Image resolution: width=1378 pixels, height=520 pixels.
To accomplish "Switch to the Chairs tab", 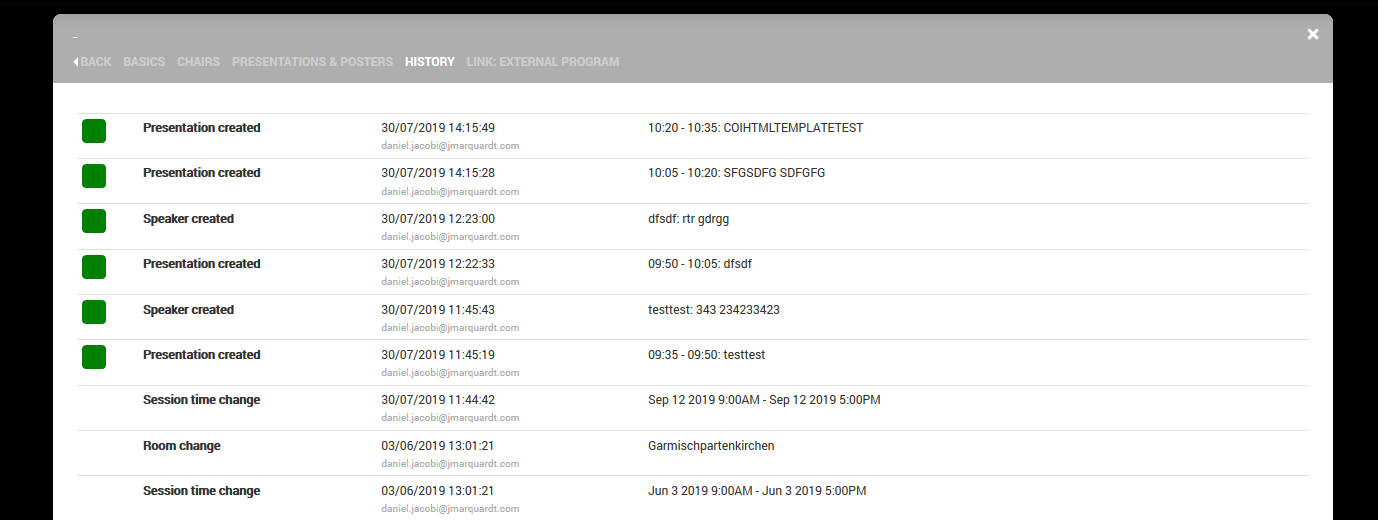I will 198,62.
